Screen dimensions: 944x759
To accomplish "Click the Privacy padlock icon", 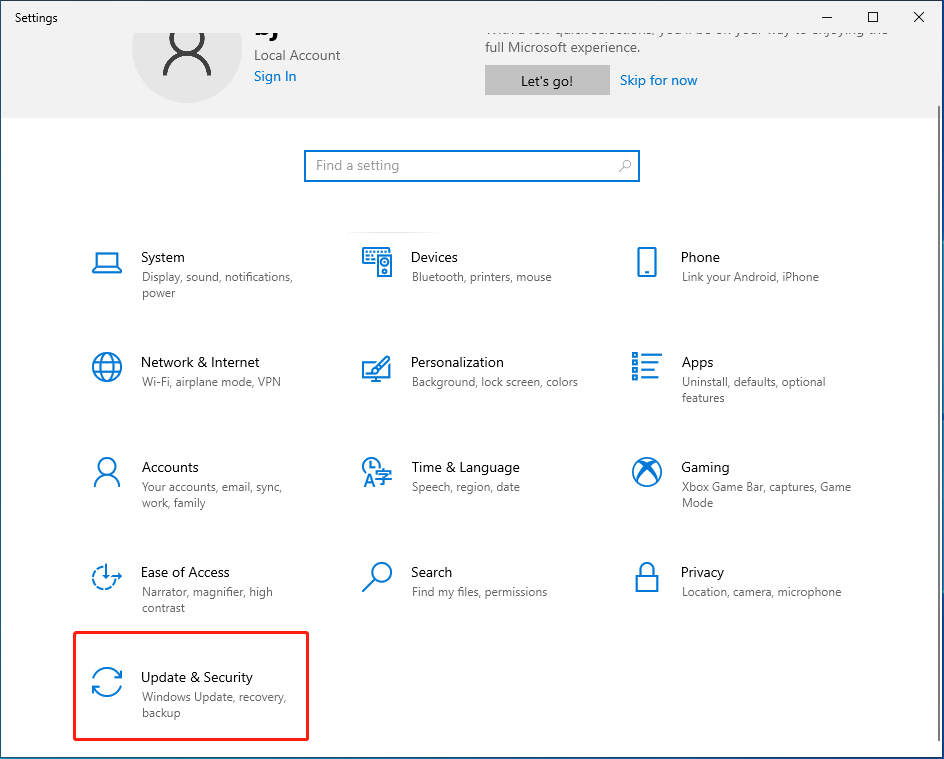I will pyautogui.click(x=647, y=577).
